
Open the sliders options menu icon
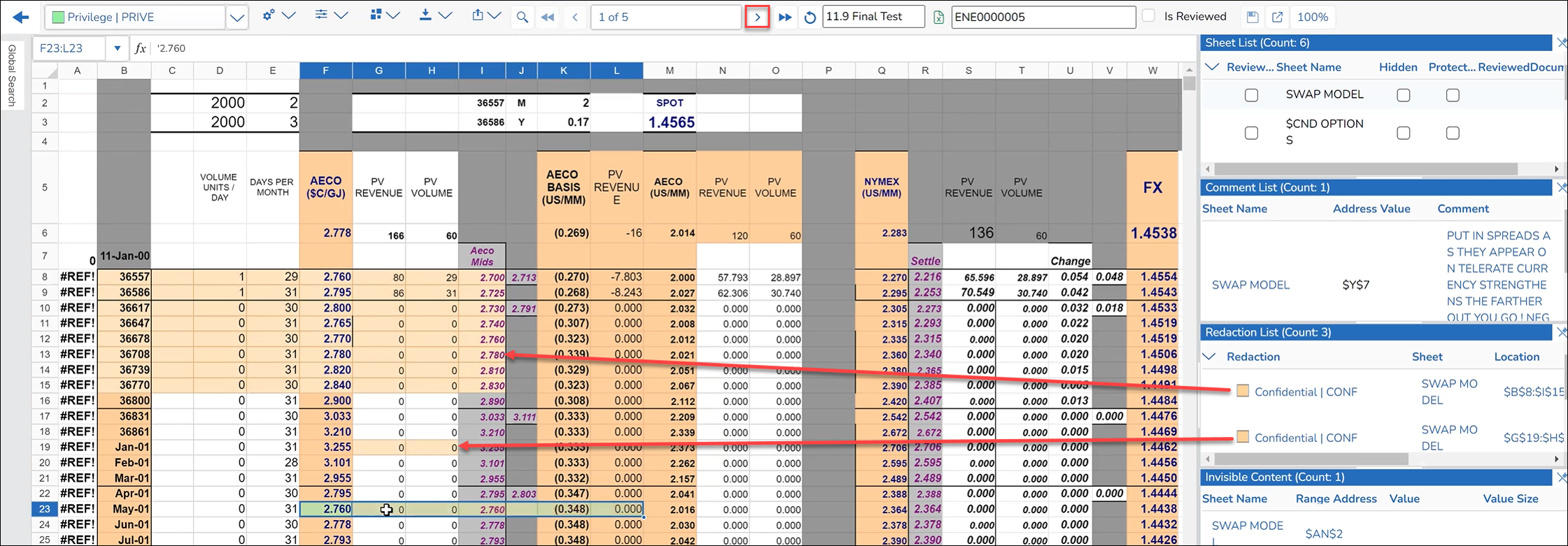pyautogui.click(x=321, y=15)
